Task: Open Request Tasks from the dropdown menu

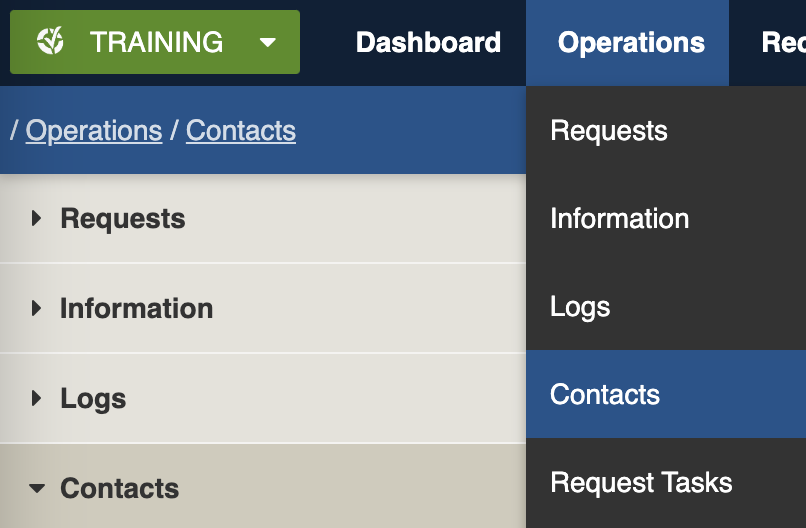Action: 641,483
